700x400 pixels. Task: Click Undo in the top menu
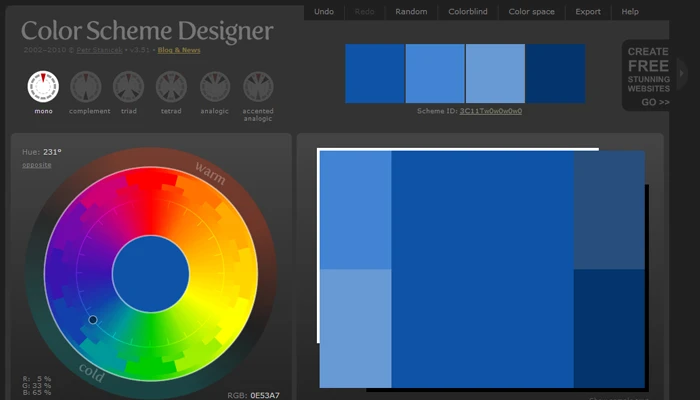(324, 12)
